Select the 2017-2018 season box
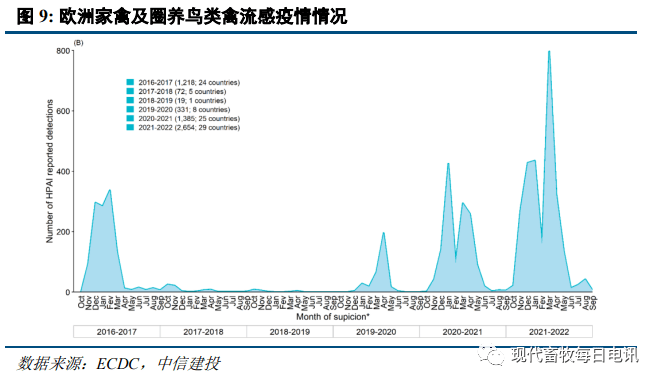Viewport: 660px width, 385px height. pyautogui.click(x=203, y=332)
